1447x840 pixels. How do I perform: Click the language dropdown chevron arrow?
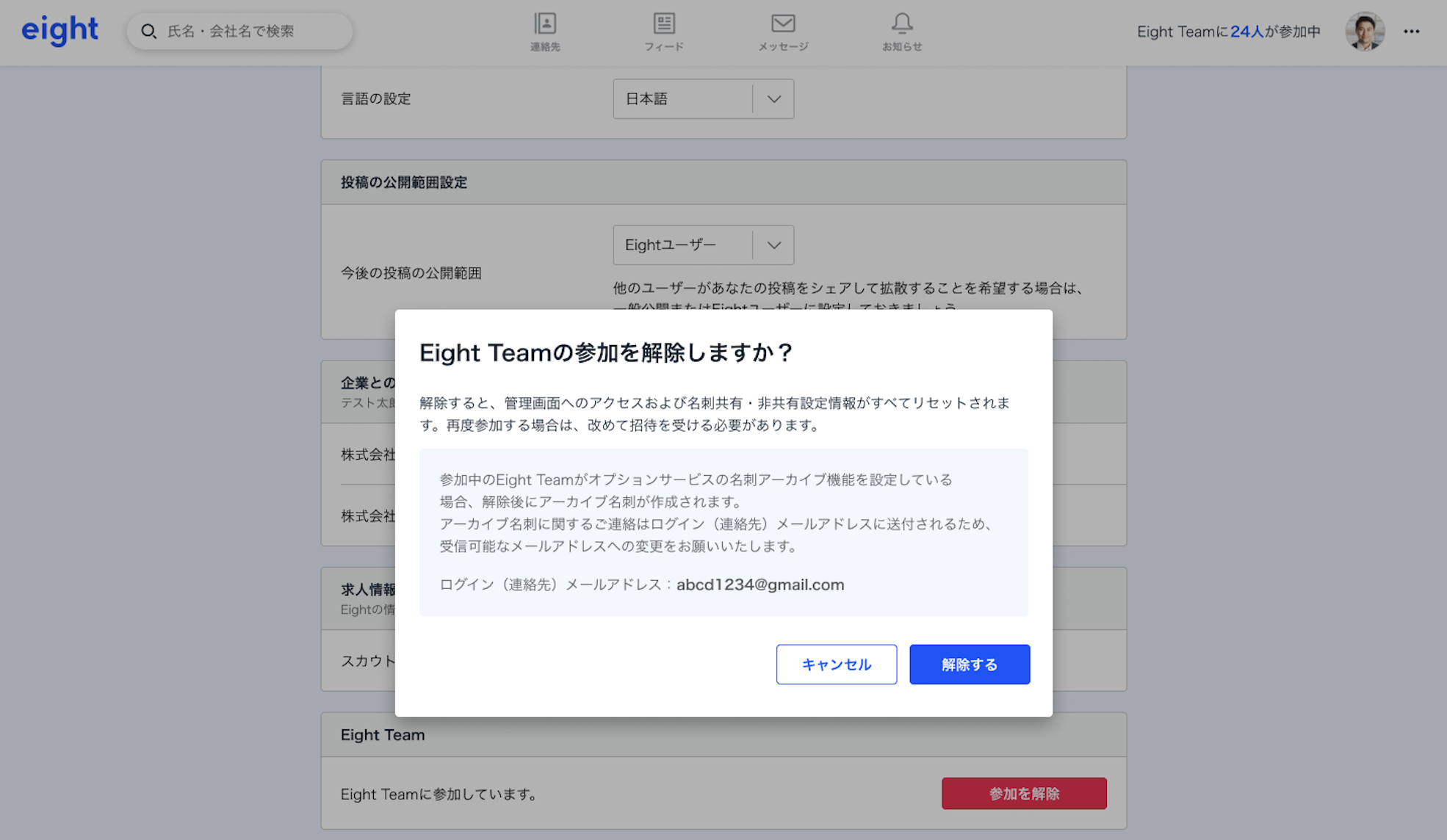tap(773, 99)
